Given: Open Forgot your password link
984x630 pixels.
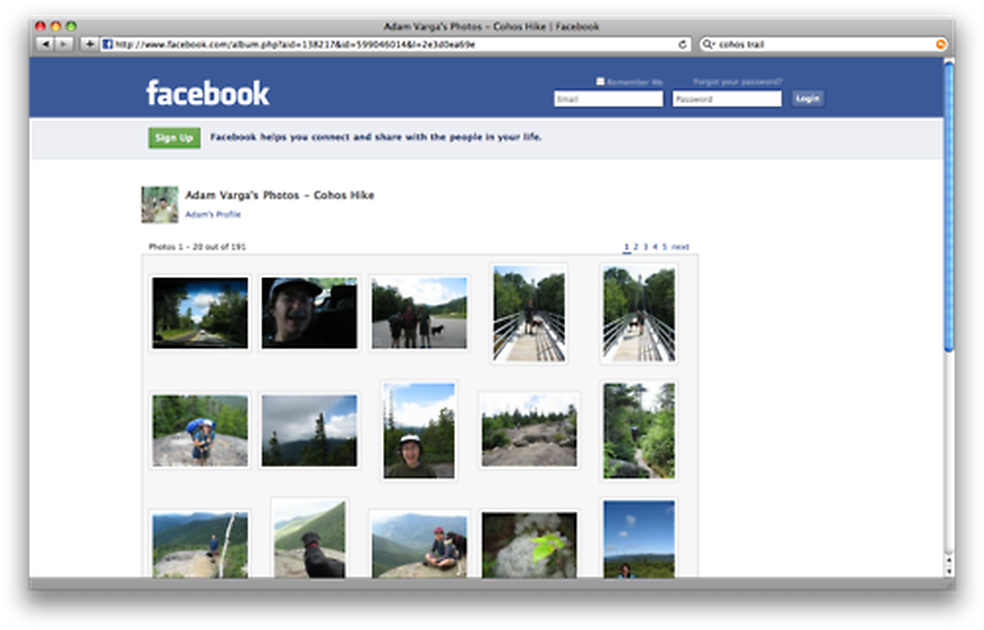Looking at the screenshot, I should pos(737,82).
